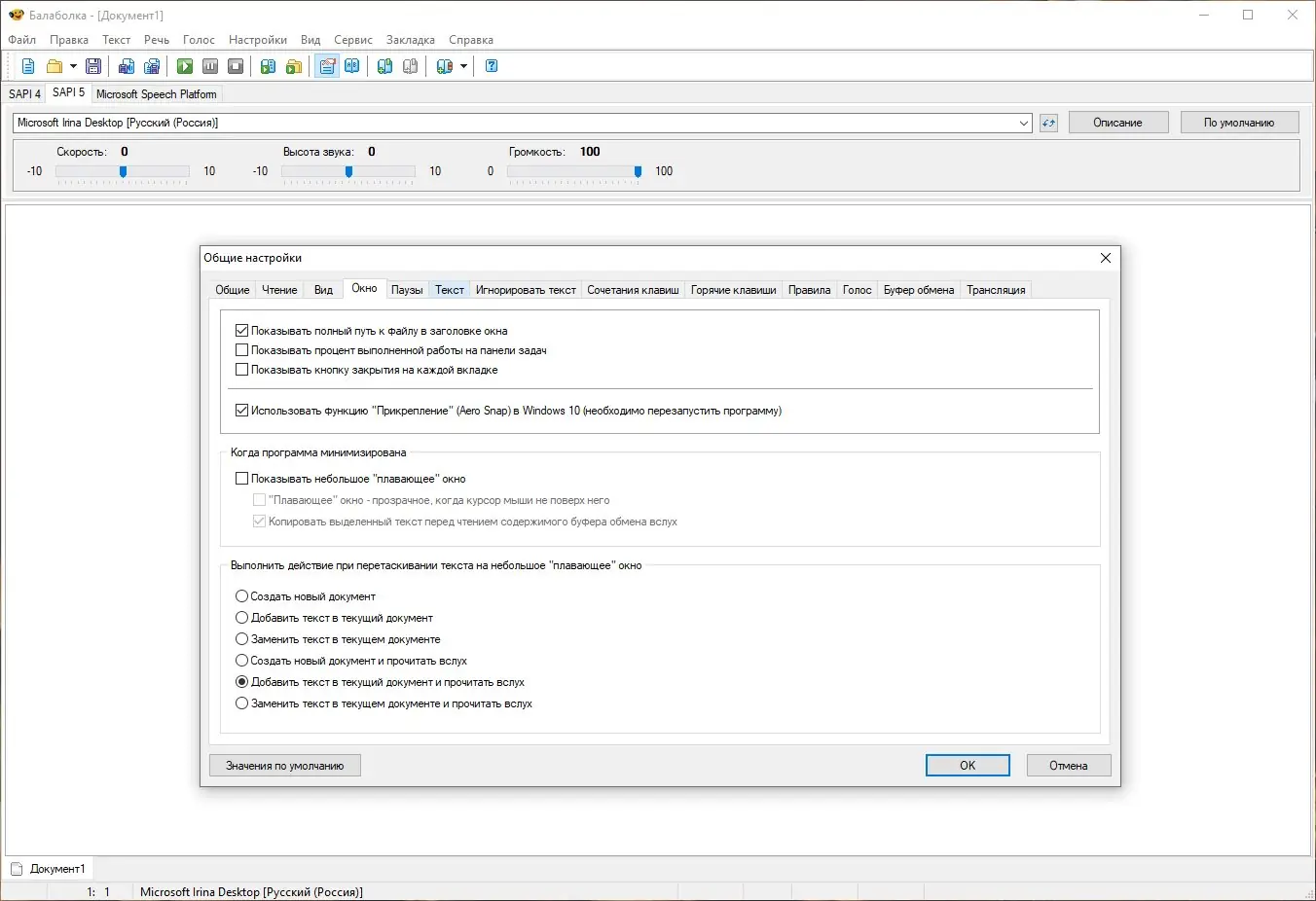Open the Игнорировать текст tab
1316x901 pixels.
526,290
